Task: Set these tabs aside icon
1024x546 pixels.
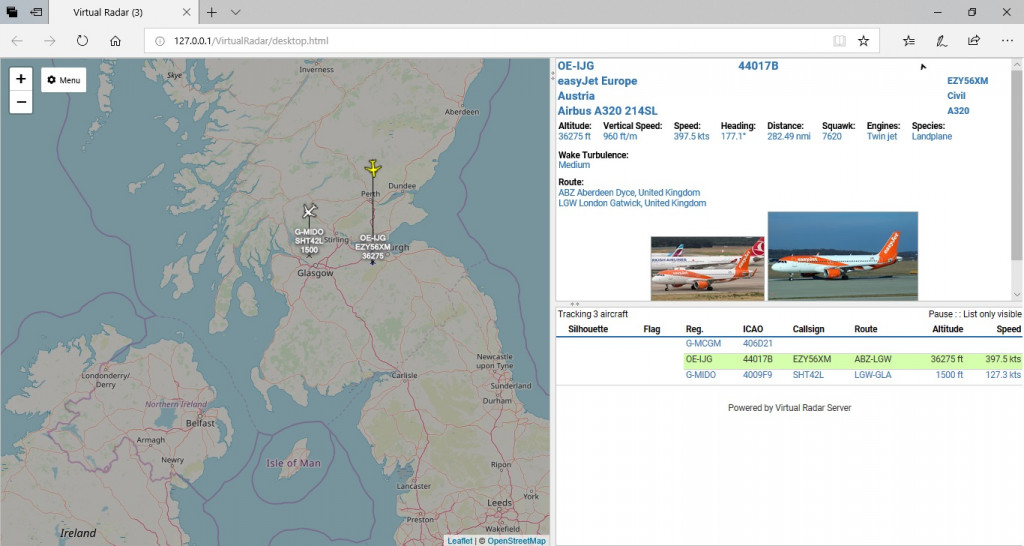Action: pyautogui.click(x=37, y=12)
